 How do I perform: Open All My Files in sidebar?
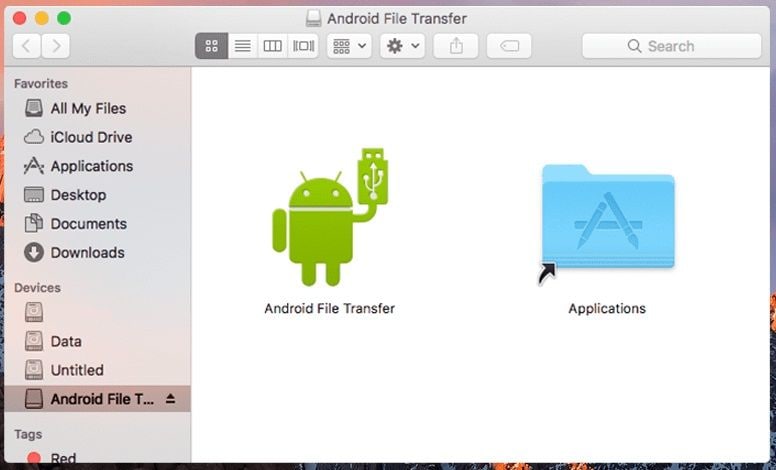pyautogui.click(x=97, y=108)
